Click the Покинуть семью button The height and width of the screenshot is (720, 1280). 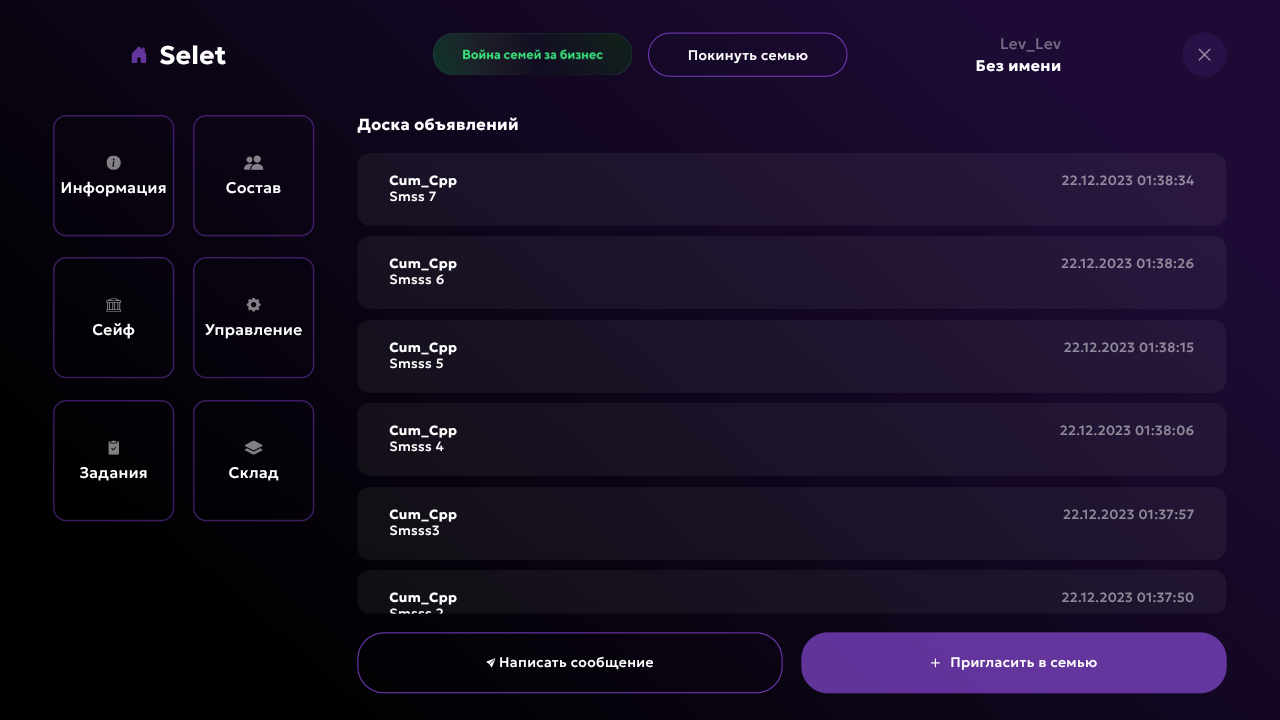point(747,55)
